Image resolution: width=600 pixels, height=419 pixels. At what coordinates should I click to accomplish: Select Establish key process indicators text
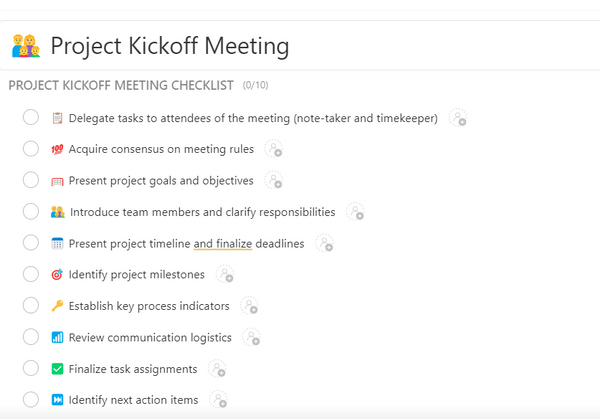click(x=149, y=306)
